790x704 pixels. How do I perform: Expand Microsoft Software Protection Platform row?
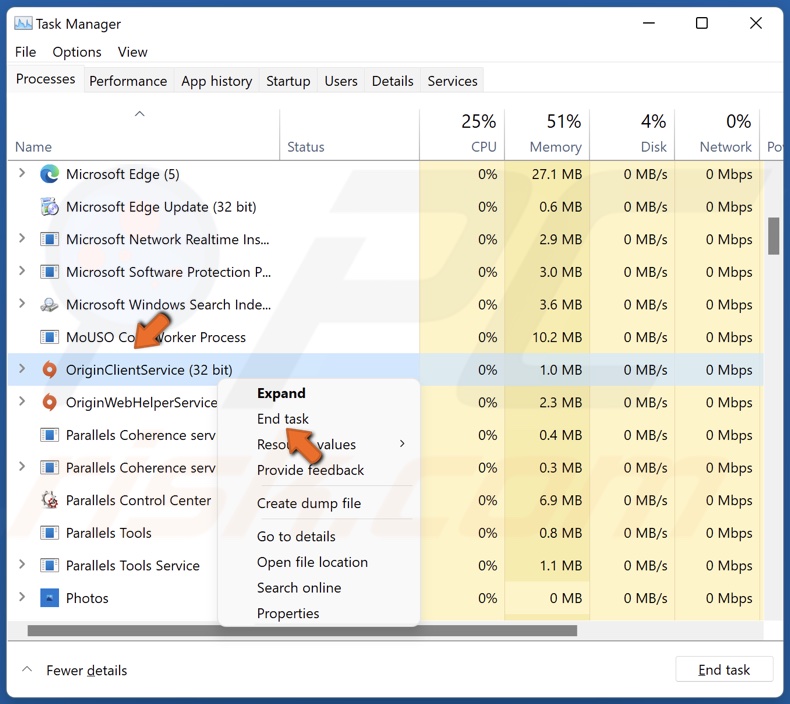tap(22, 271)
